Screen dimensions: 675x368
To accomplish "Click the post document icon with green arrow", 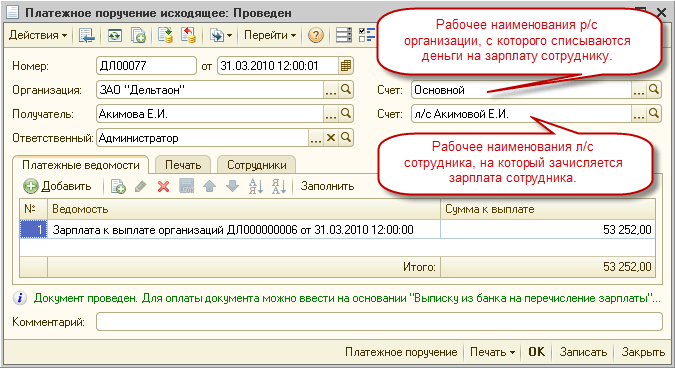I will point(165,35).
